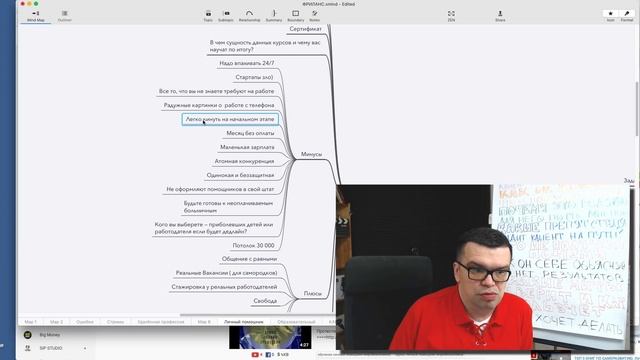Open the Icon panel

tap(611, 16)
